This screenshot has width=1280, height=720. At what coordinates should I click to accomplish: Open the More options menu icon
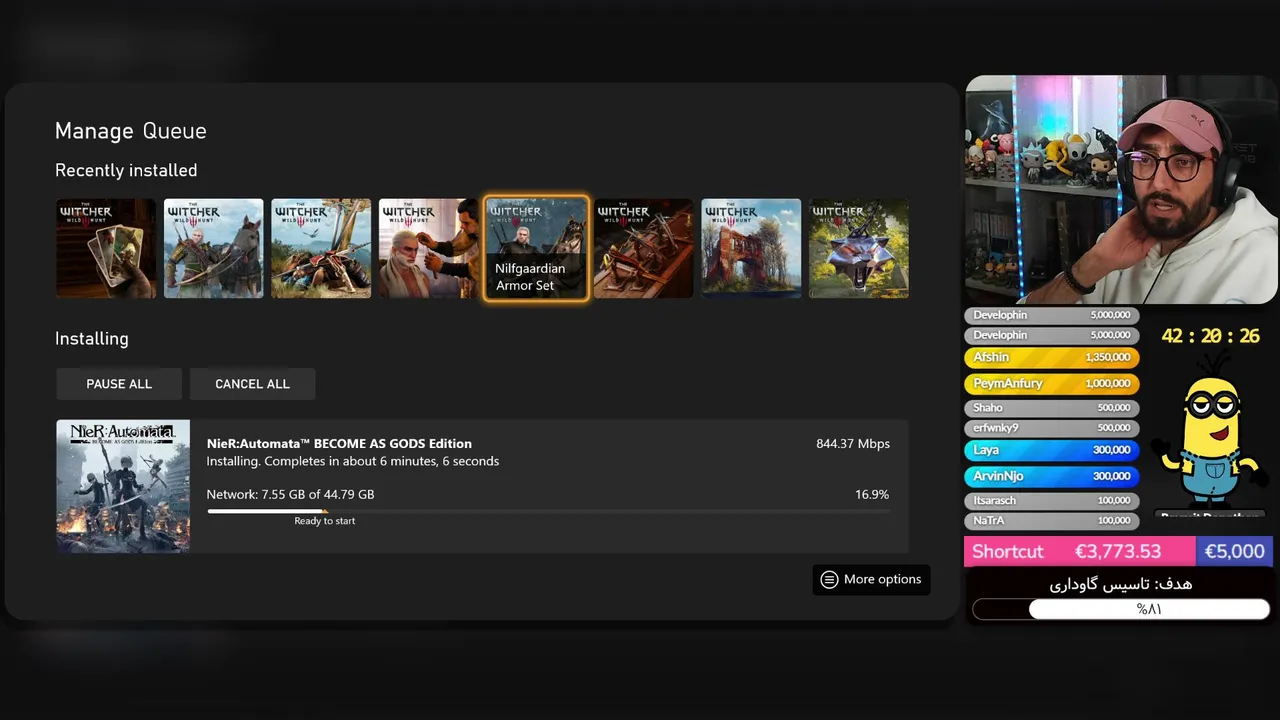coord(829,579)
